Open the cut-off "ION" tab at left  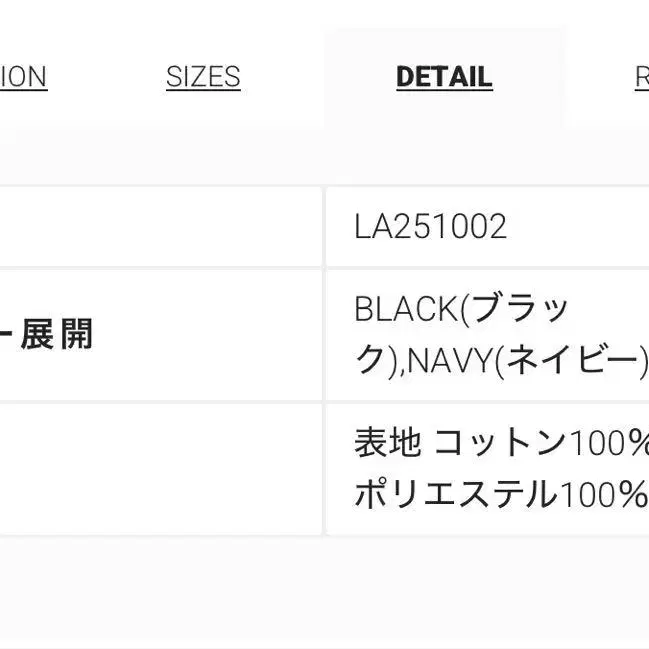[x=23, y=77]
